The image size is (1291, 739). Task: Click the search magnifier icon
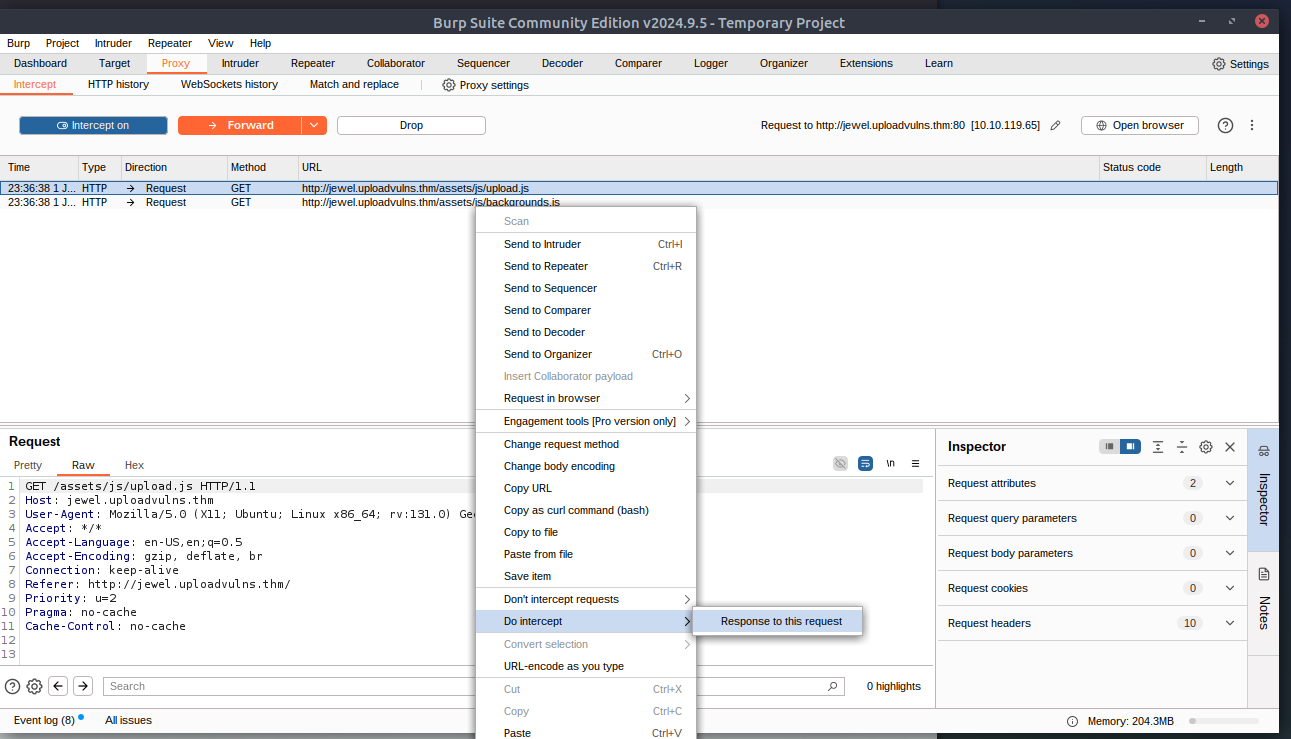[832, 687]
